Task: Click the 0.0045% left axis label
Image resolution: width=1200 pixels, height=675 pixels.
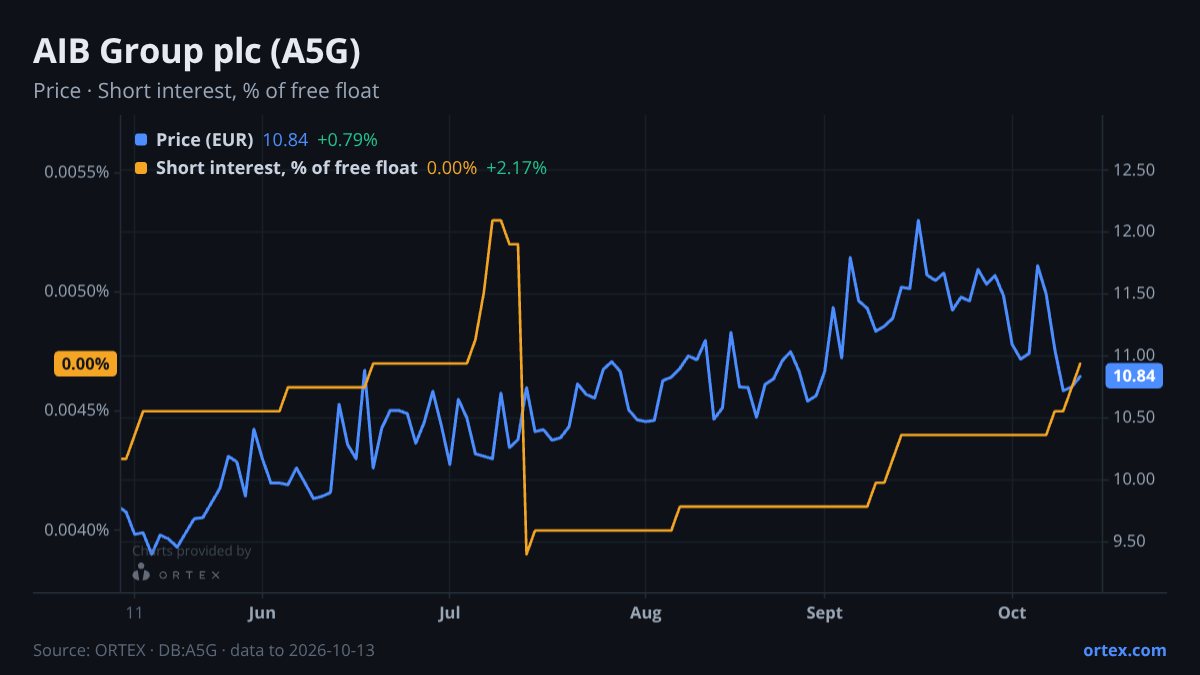Action: [x=76, y=411]
